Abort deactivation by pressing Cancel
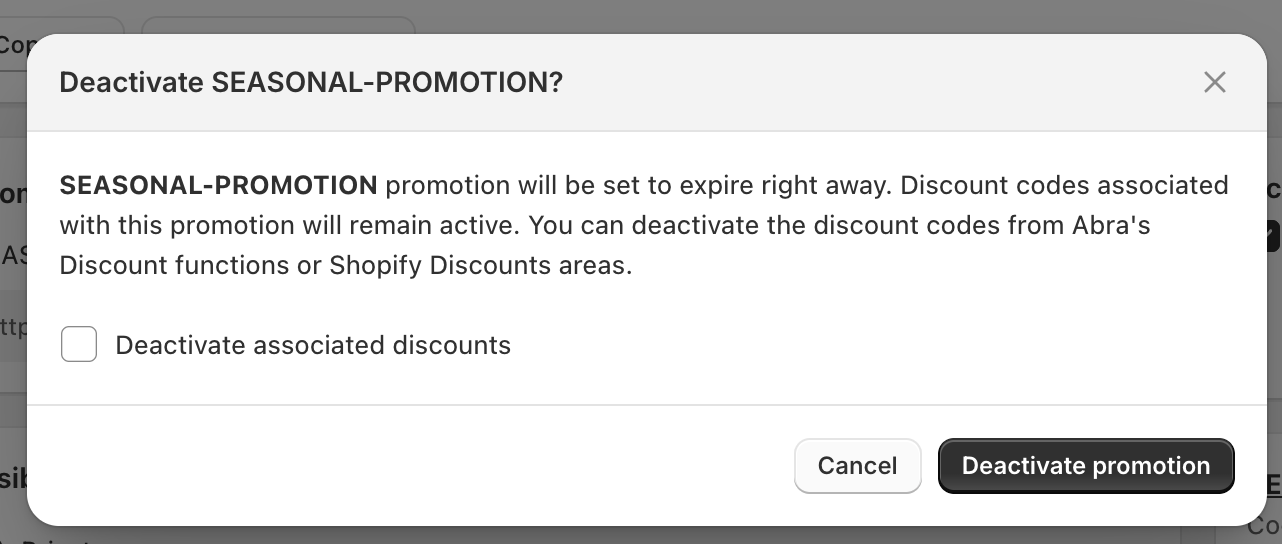1282x544 pixels. pyautogui.click(x=857, y=466)
